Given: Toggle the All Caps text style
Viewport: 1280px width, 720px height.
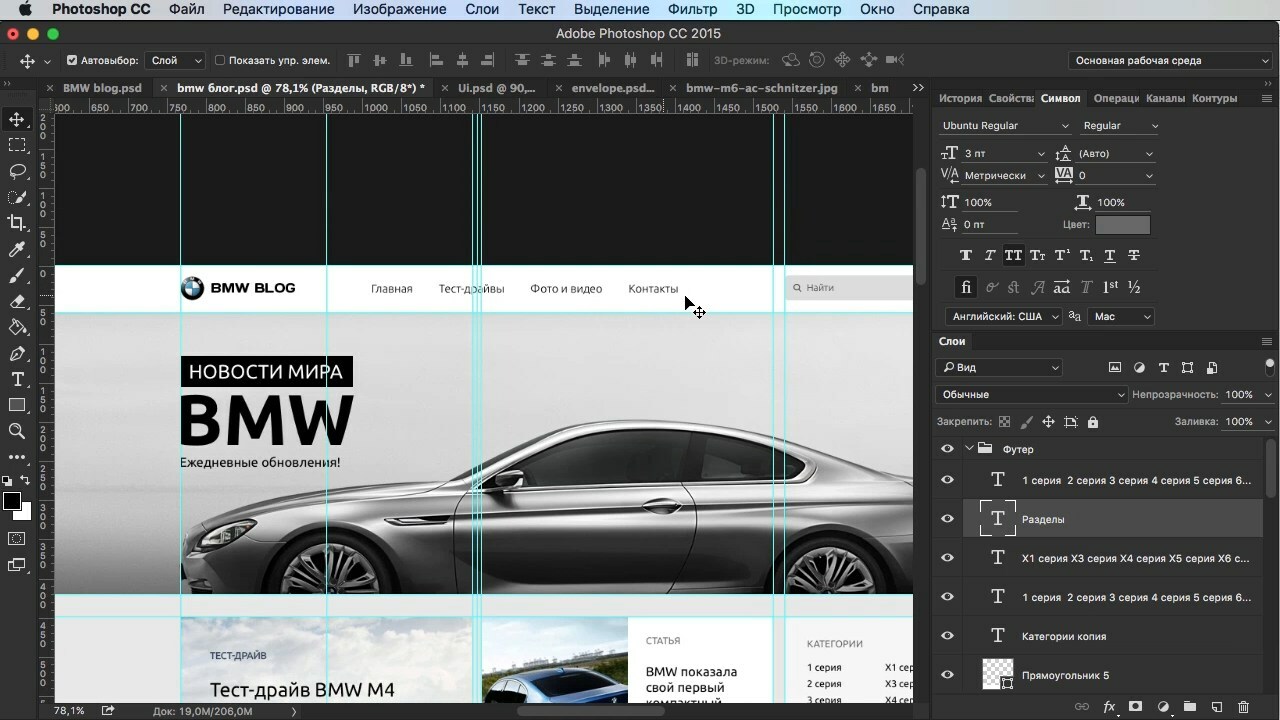Looking at the screenshot, I should tap(1013, 255).
